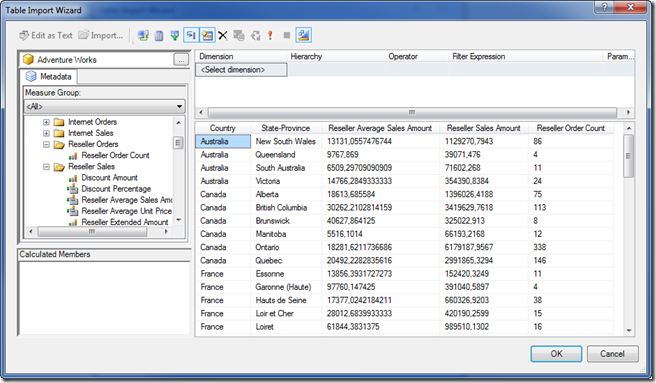
Task: Click the metadata tree vertical scrollbar
Action: (179, 144)
